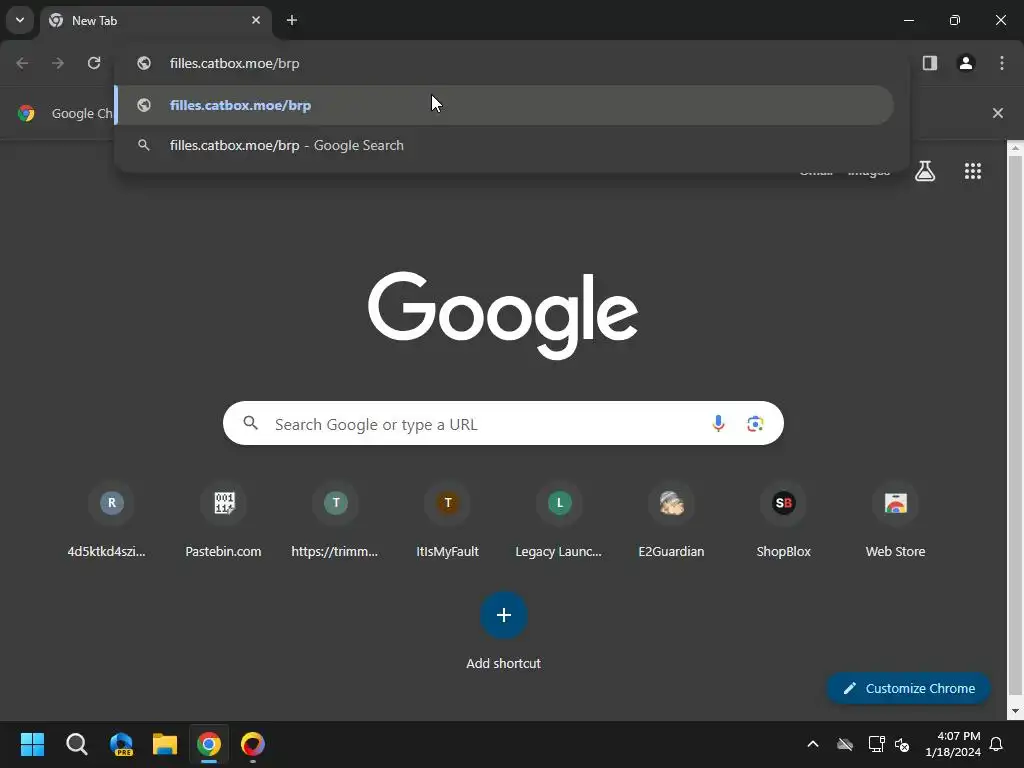Reload the current page
The width and height of the screenshot is (1024, 768).
(94, 63)
